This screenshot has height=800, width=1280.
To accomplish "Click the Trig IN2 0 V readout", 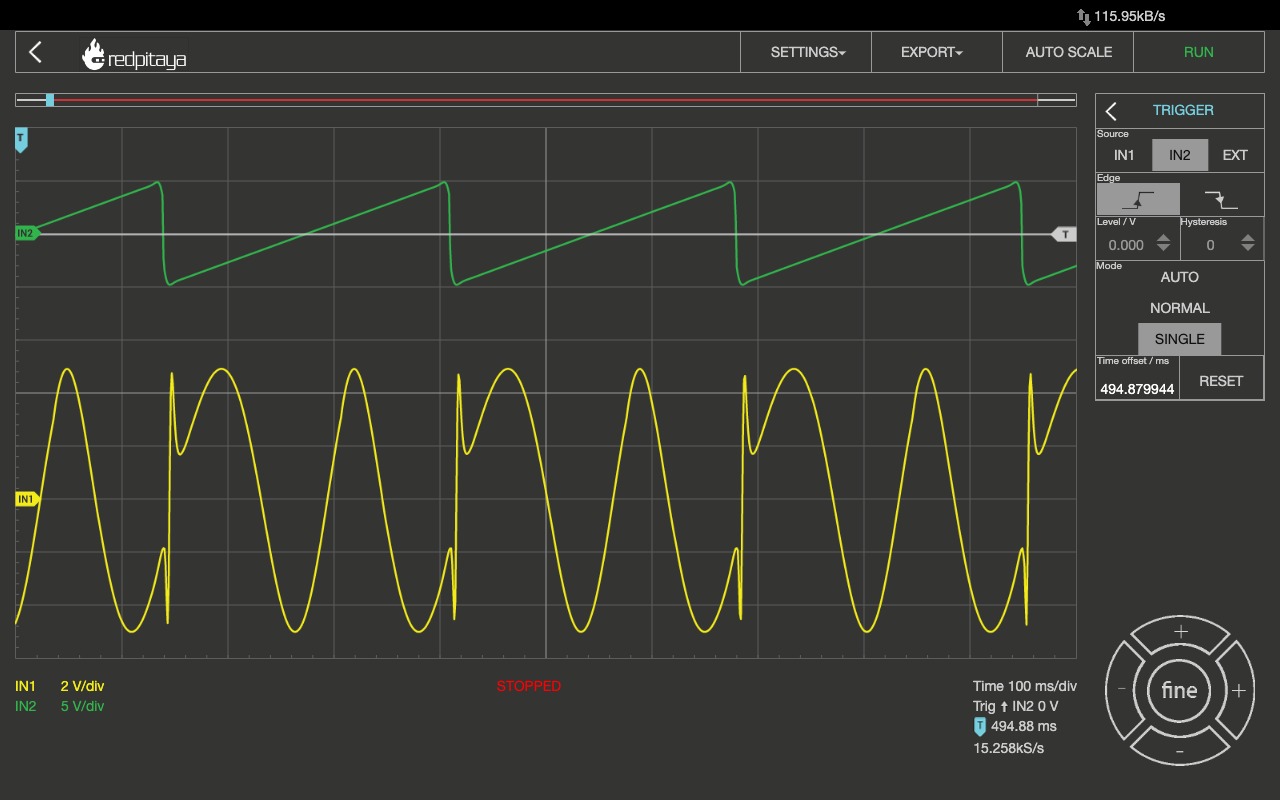I will coord(1016,706).
